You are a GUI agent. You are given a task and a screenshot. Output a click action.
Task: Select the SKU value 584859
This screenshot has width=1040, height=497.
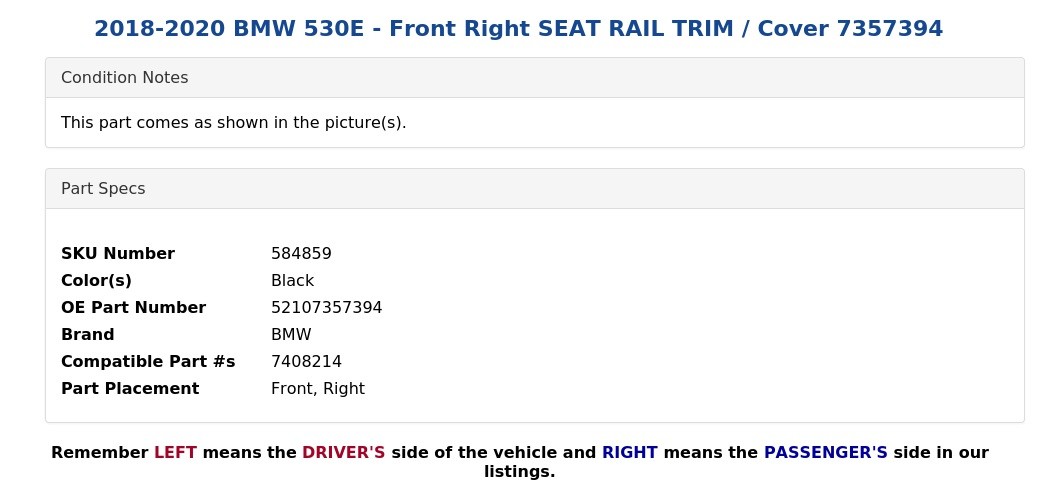(x=301, y=254)
